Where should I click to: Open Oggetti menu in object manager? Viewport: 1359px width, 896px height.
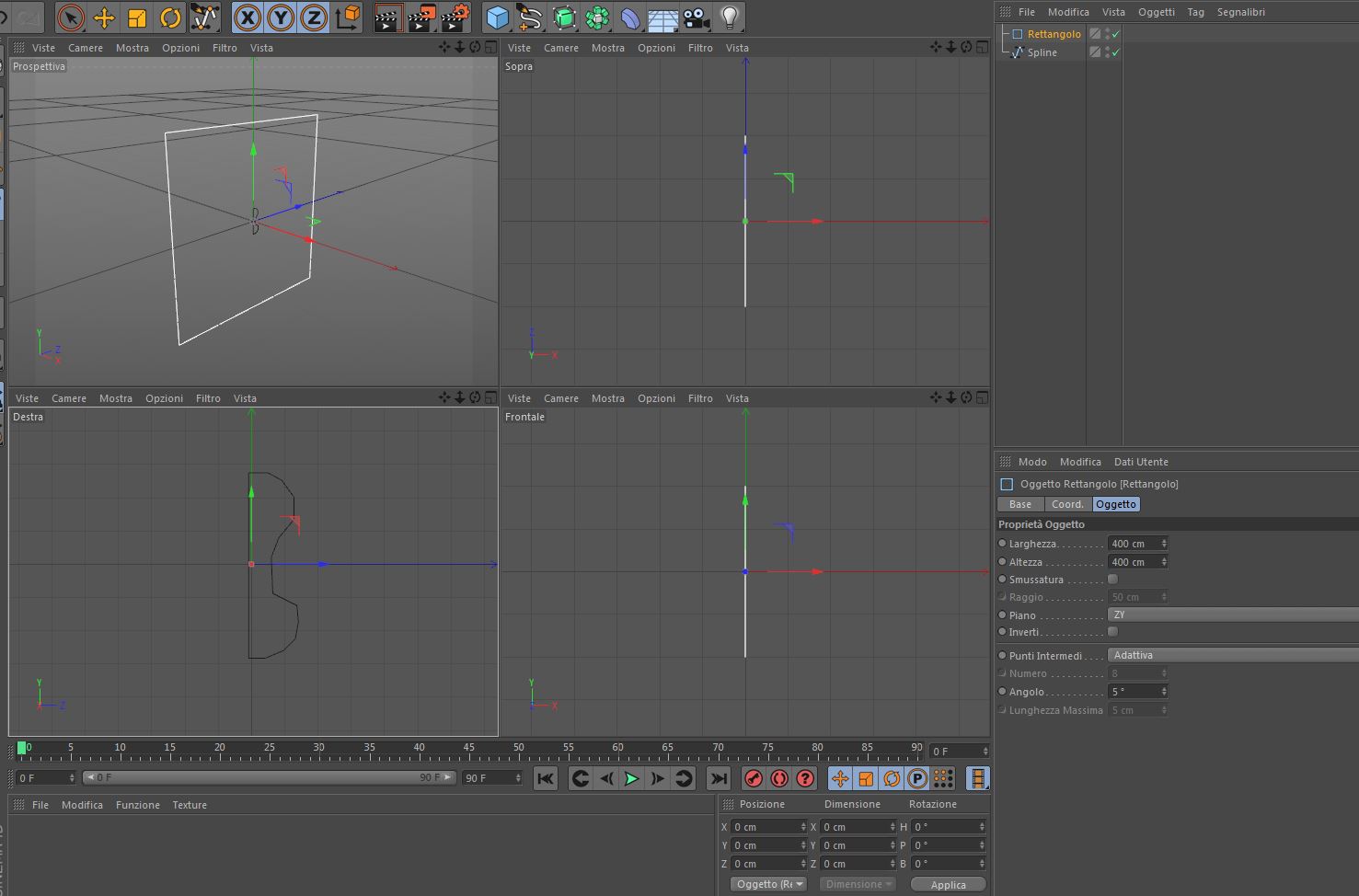(x=1156, y=12)
